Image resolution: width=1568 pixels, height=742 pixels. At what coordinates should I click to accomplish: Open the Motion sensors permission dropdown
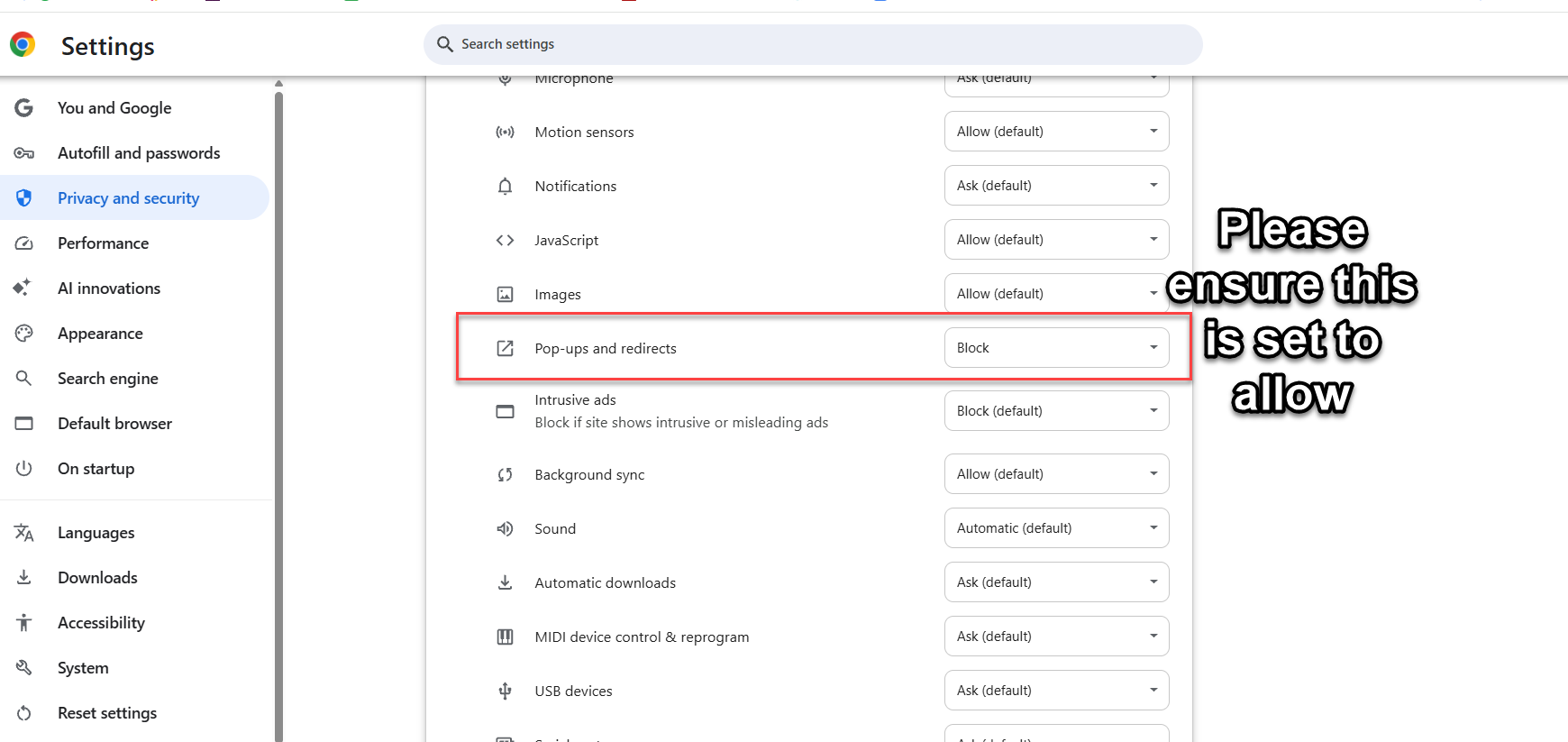click(x=1057, y=132)
